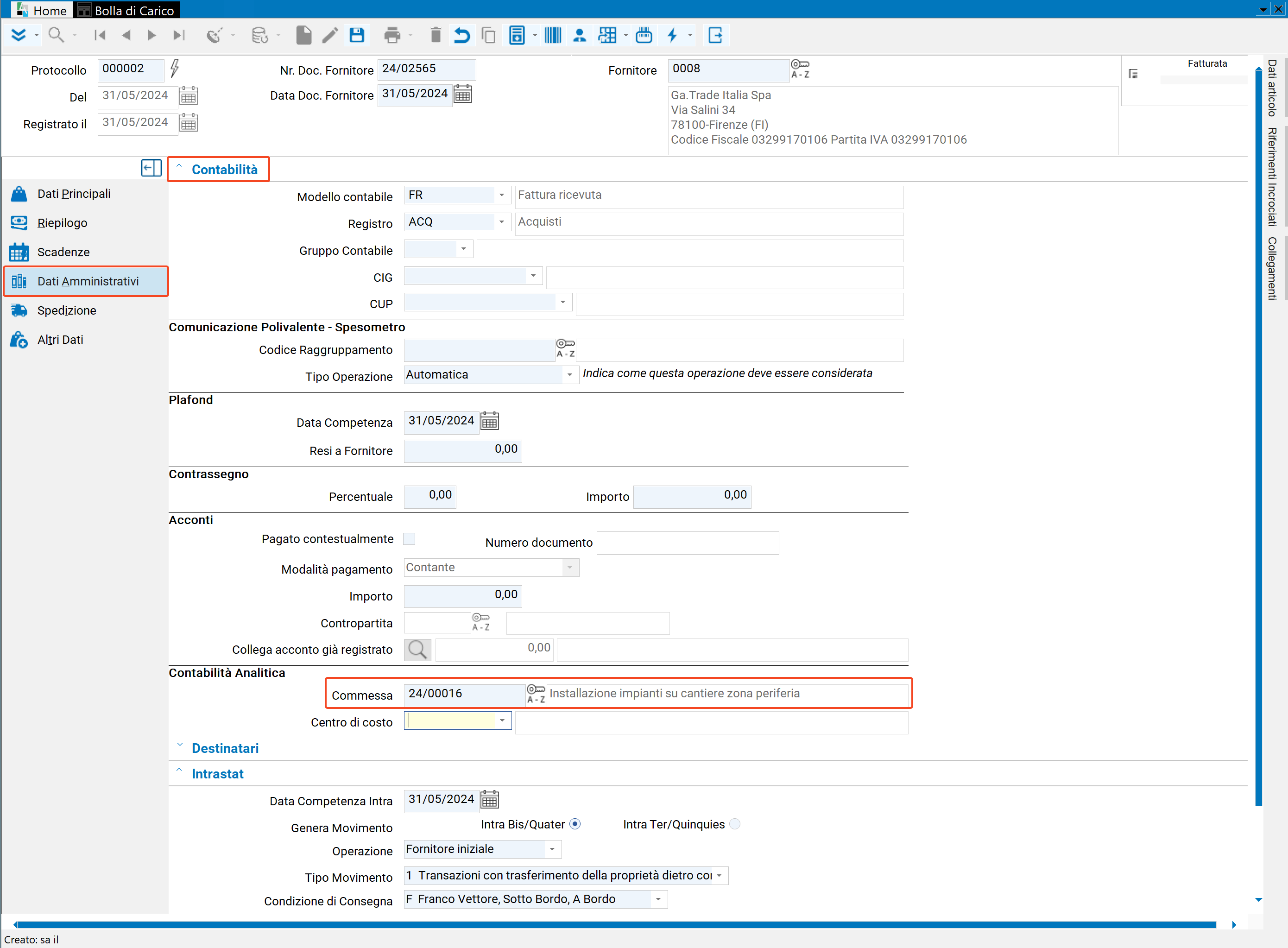Collapse the left sidebar panel icon
The image size is (1288, 948).
(x=152, y=168)
